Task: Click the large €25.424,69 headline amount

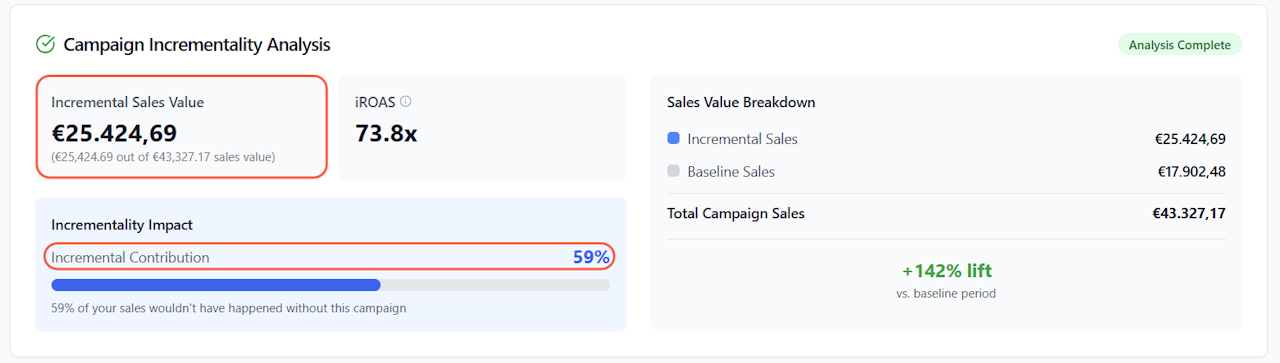Action: coord(114,132)
